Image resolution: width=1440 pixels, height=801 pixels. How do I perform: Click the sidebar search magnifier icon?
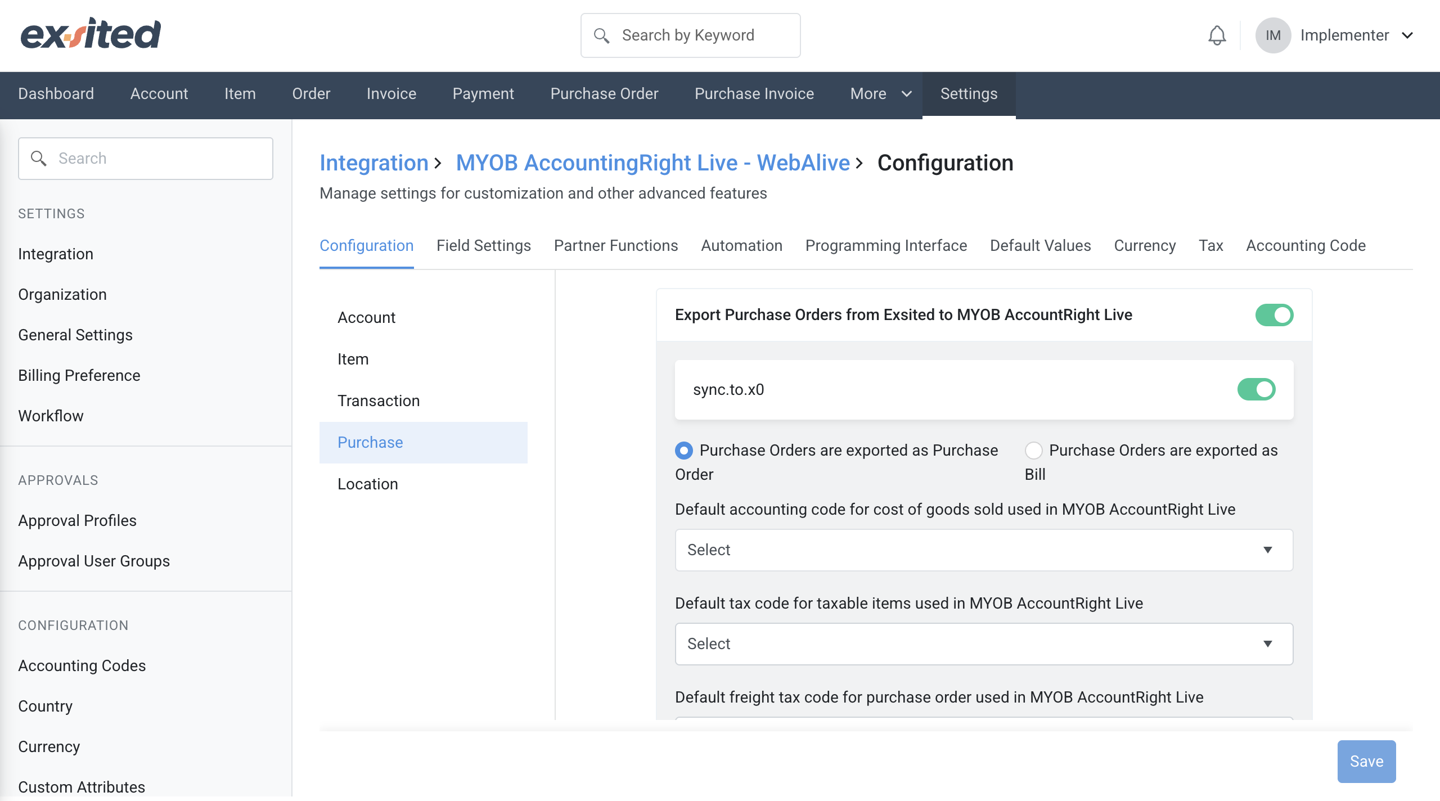pyautogui.click(x=39, y=158)
